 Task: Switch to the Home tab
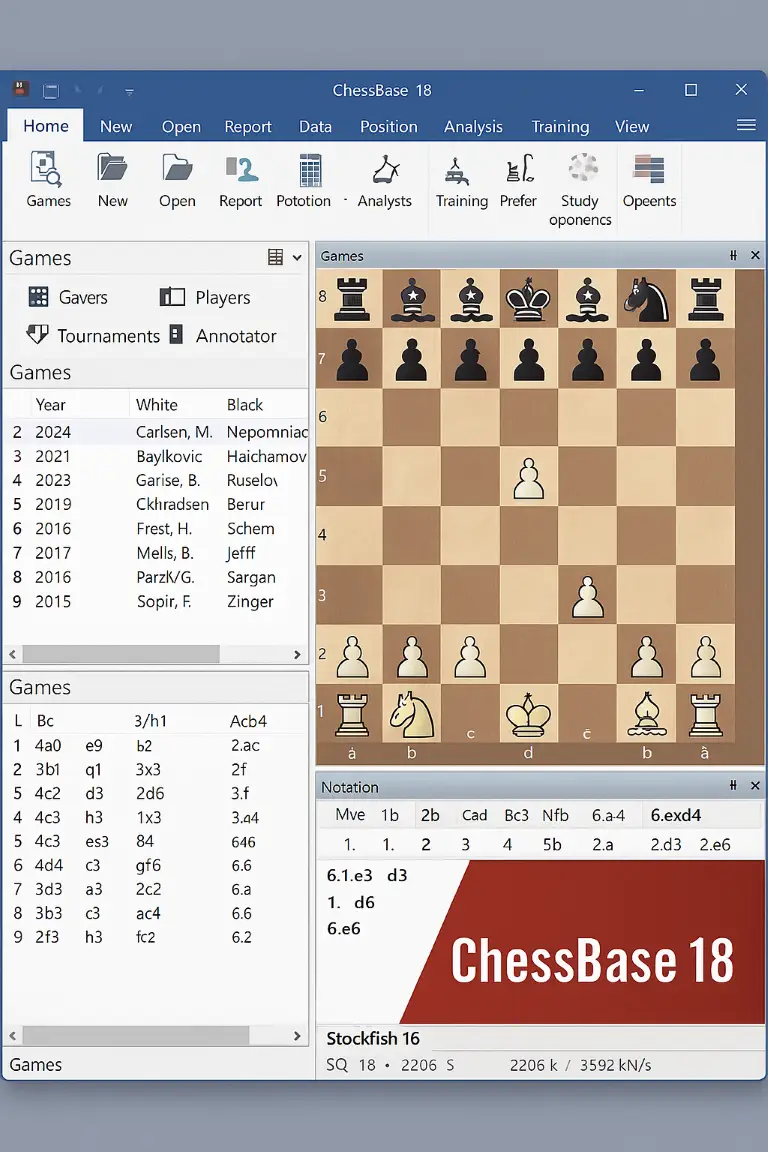pyautogui.click(x=46, y=126)
